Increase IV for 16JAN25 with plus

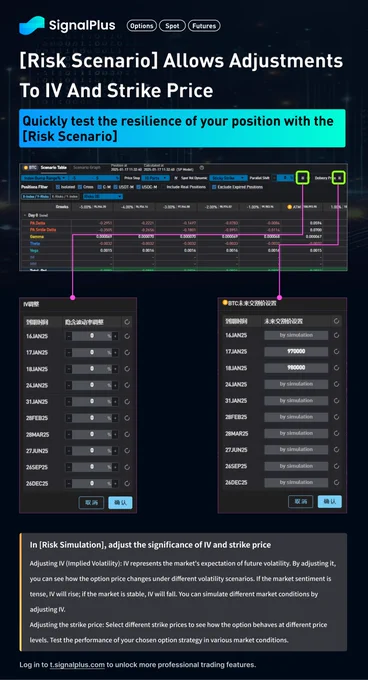(x=116, y=336)
